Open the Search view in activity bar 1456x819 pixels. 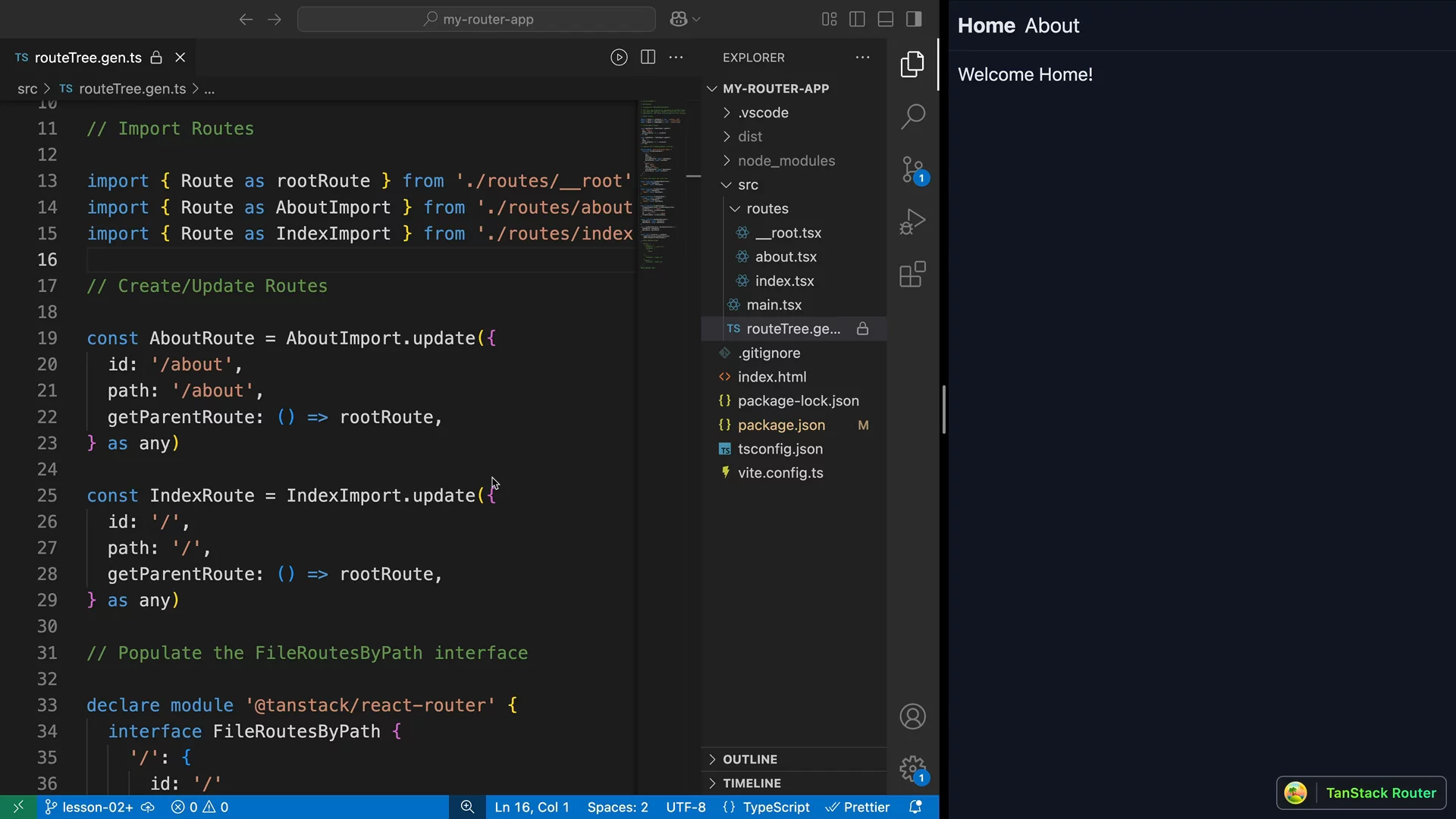coord(912,117)
